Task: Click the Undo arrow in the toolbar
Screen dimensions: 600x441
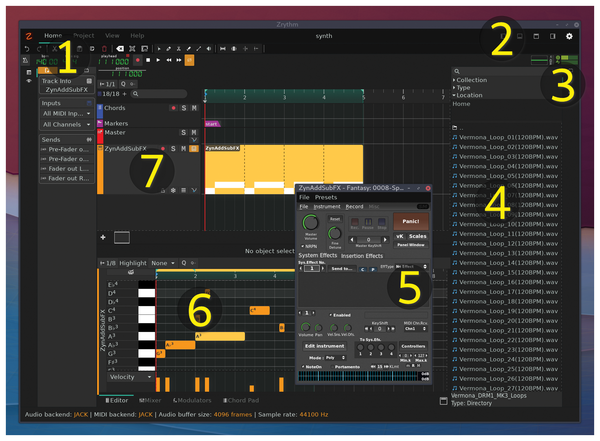Action: pos(27,49)
